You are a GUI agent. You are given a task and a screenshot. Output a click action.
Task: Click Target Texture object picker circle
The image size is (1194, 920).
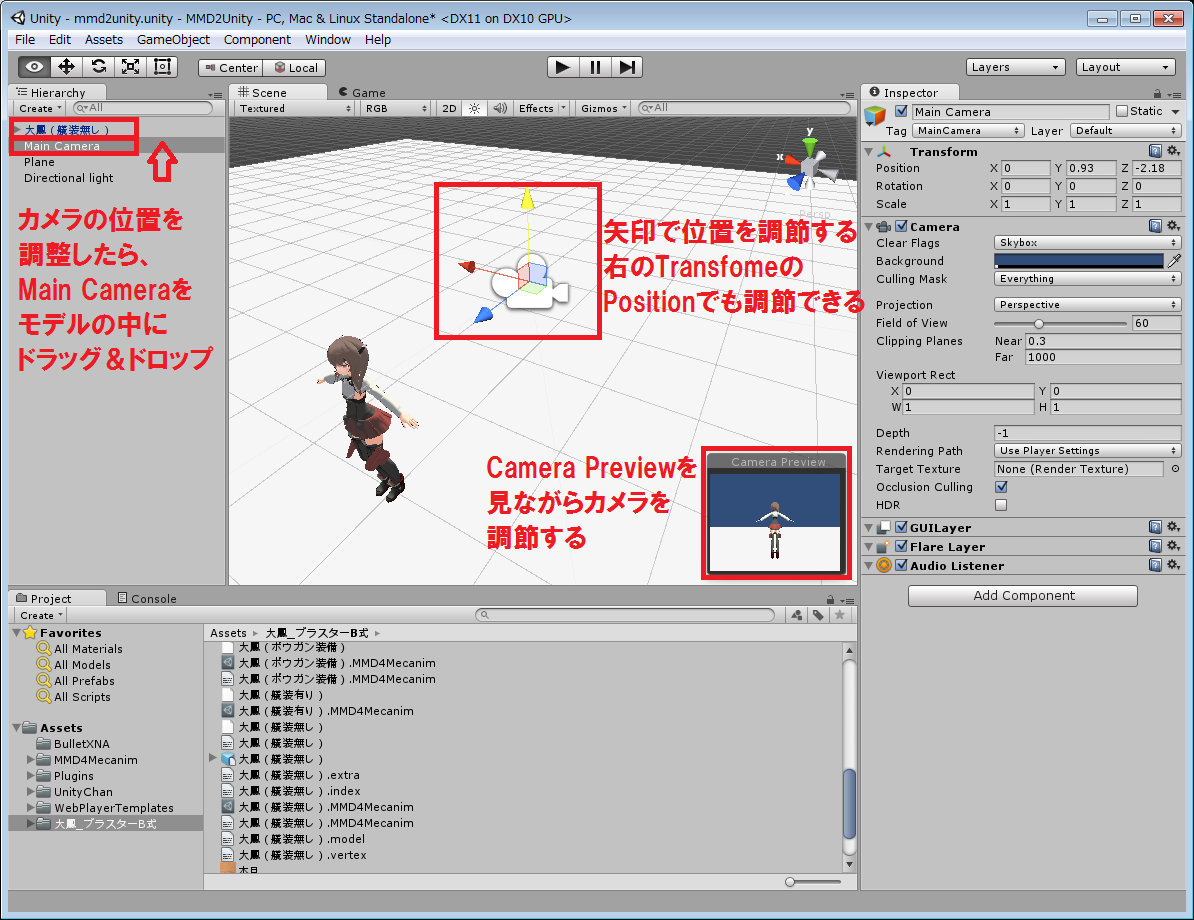[1175, 469]
